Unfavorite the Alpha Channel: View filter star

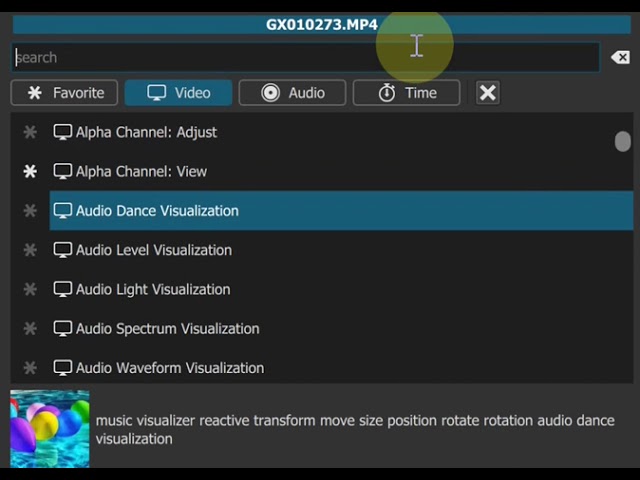click(x=30, y=171)
